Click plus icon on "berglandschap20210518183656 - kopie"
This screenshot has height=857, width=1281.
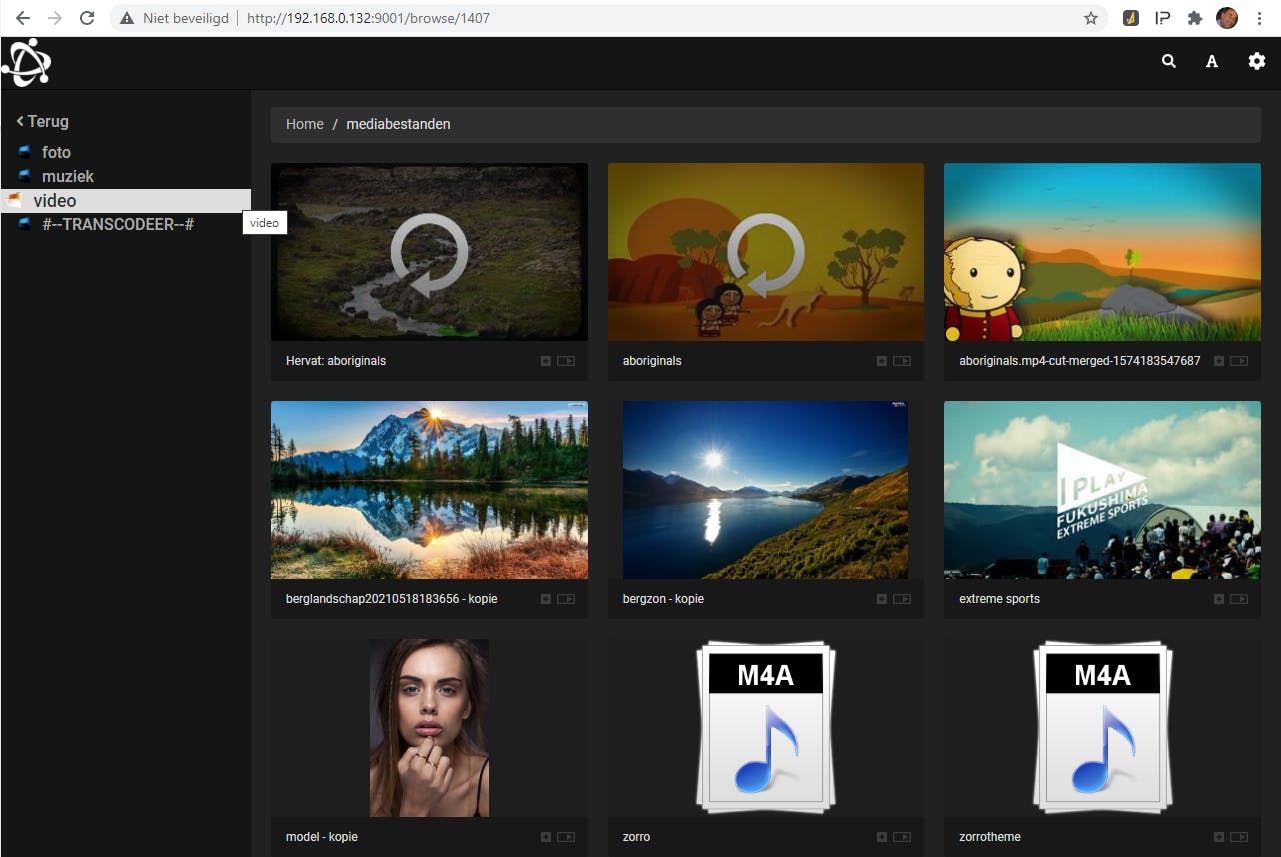tap(546, 599)
